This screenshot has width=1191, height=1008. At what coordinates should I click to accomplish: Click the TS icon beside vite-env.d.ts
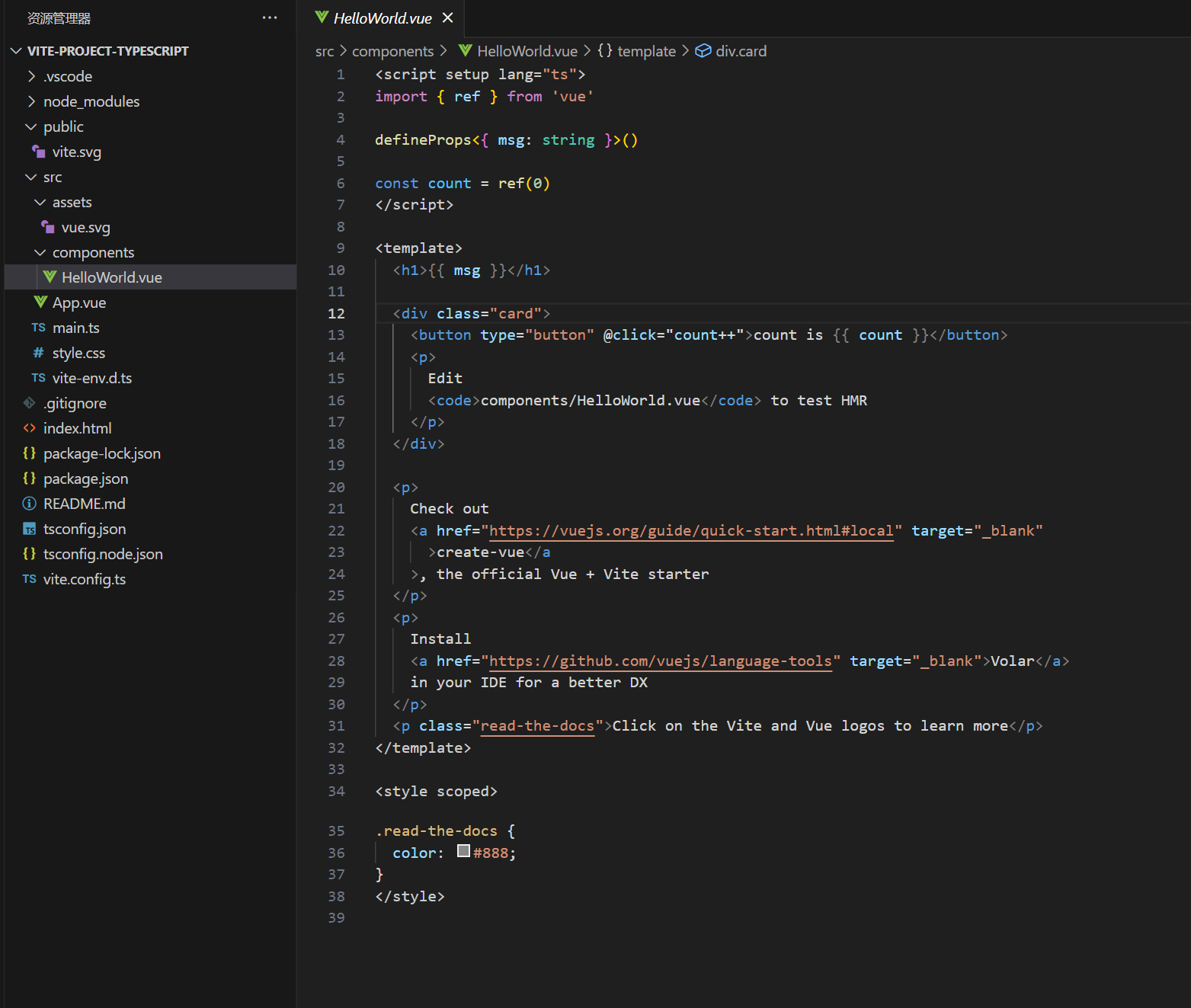(x=39, y=378)
